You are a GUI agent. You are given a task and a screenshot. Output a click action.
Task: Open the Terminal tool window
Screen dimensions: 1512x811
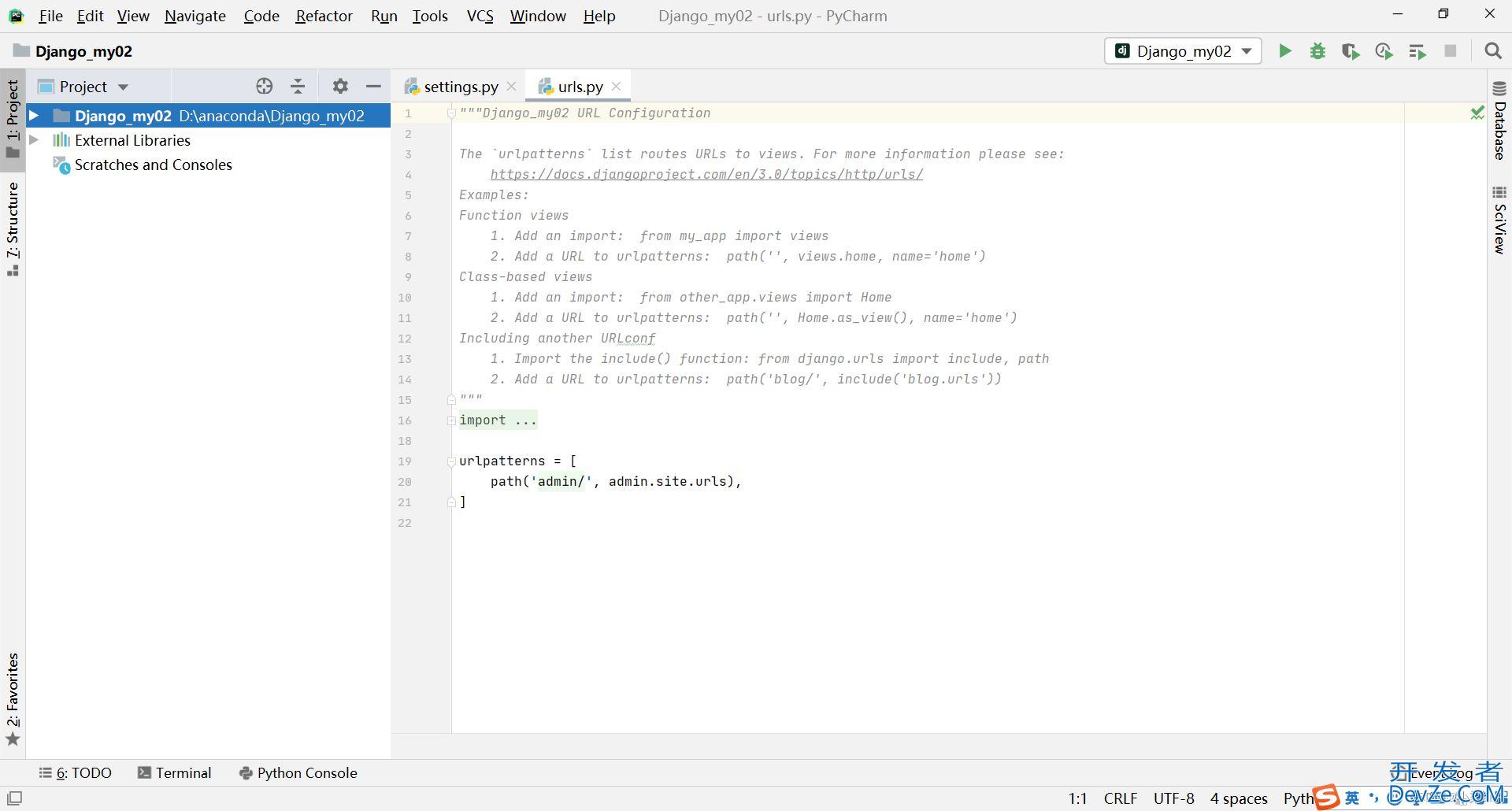pos(175,773)
